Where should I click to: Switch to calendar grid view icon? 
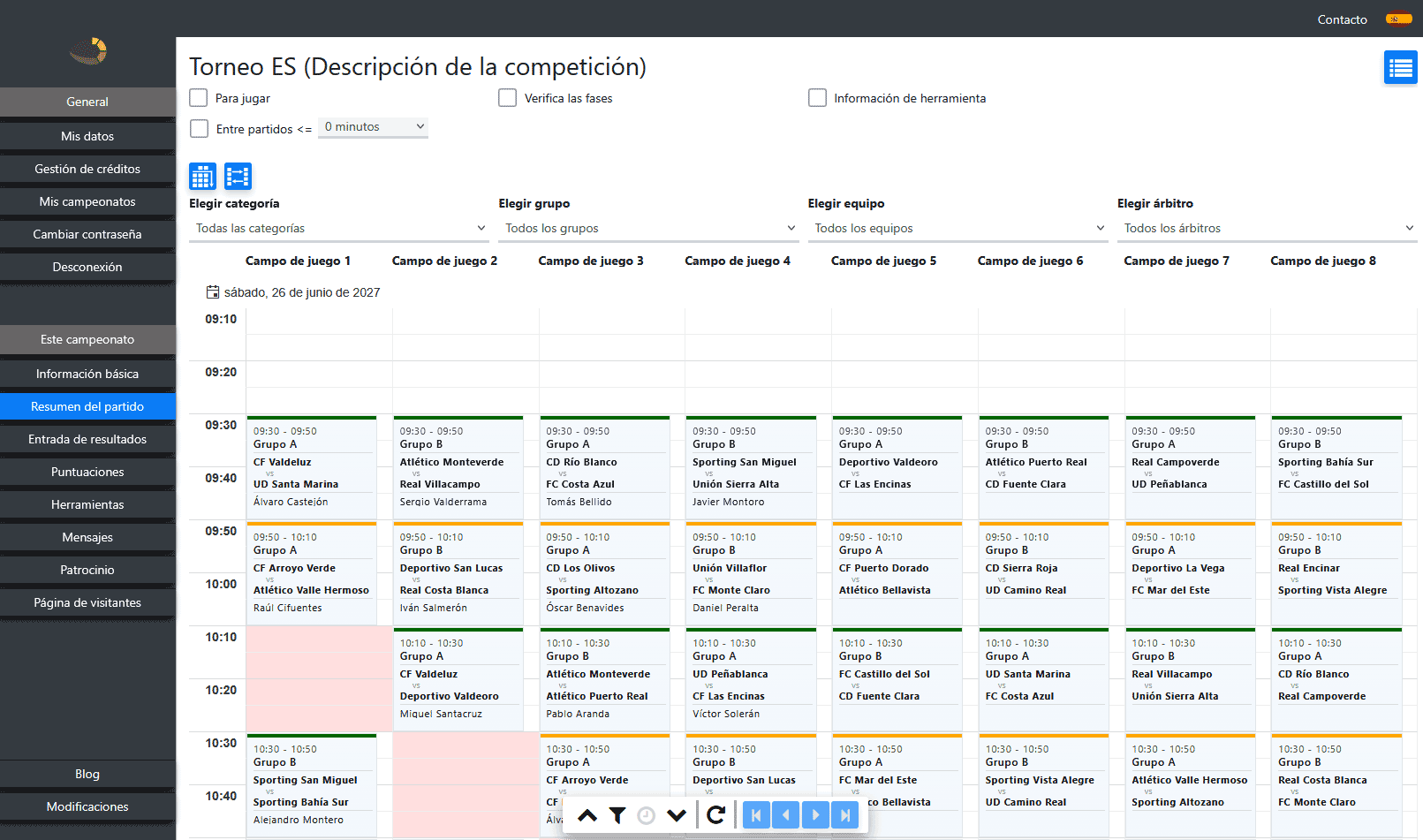[203, 177]
